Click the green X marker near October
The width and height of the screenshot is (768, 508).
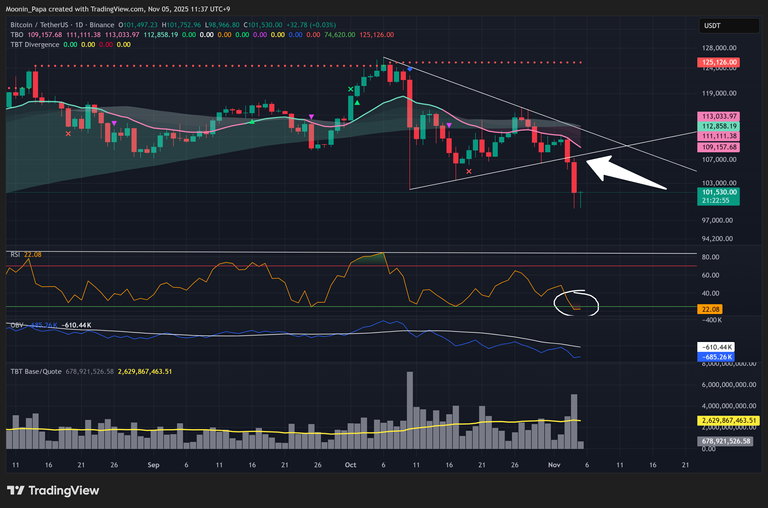click(351, 89)
